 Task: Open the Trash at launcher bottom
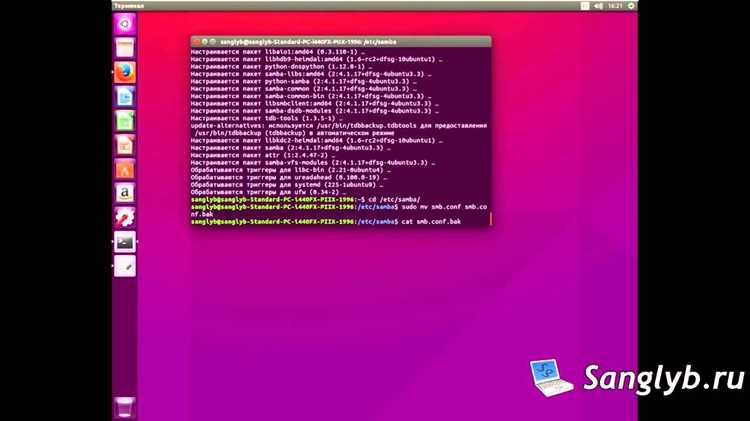[125, 408]
